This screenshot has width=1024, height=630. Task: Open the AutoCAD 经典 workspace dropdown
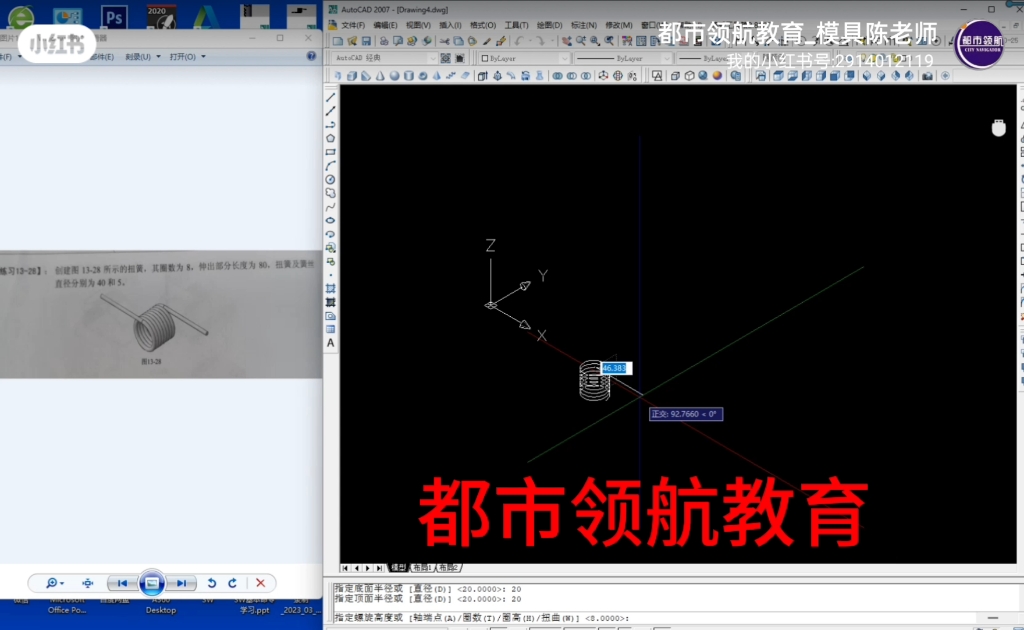(x=433, y=58)
